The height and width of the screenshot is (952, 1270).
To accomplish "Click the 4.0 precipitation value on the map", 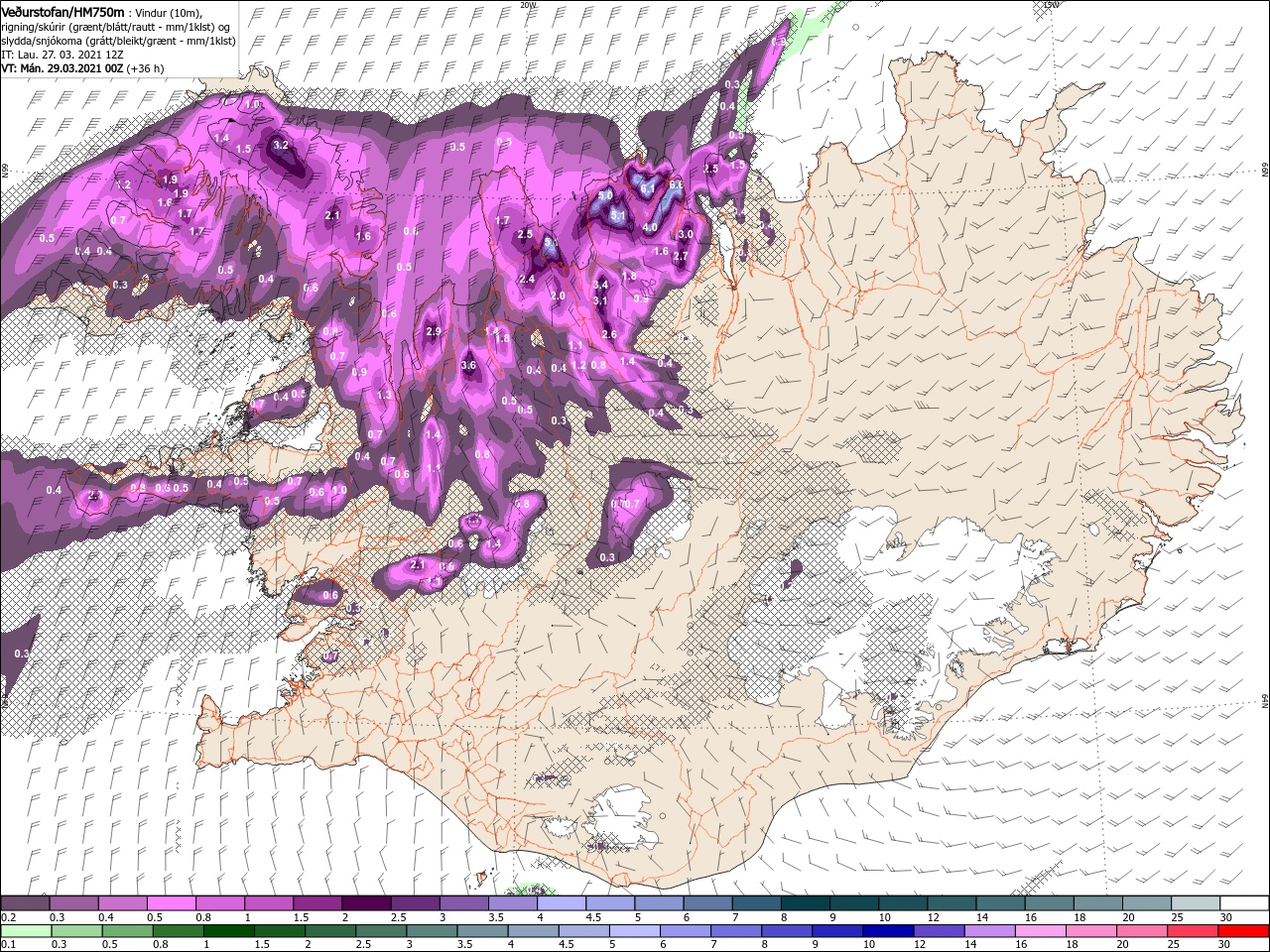I will (650, 227).
